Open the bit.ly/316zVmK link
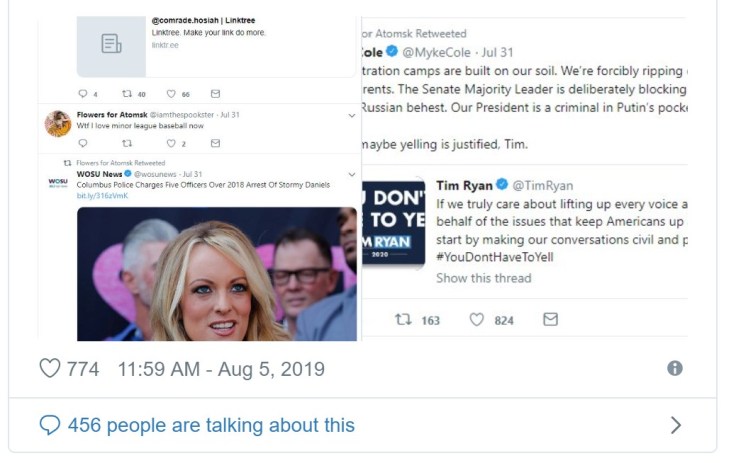Viewport: 736px width, 463px height. (x=102, y=195)
